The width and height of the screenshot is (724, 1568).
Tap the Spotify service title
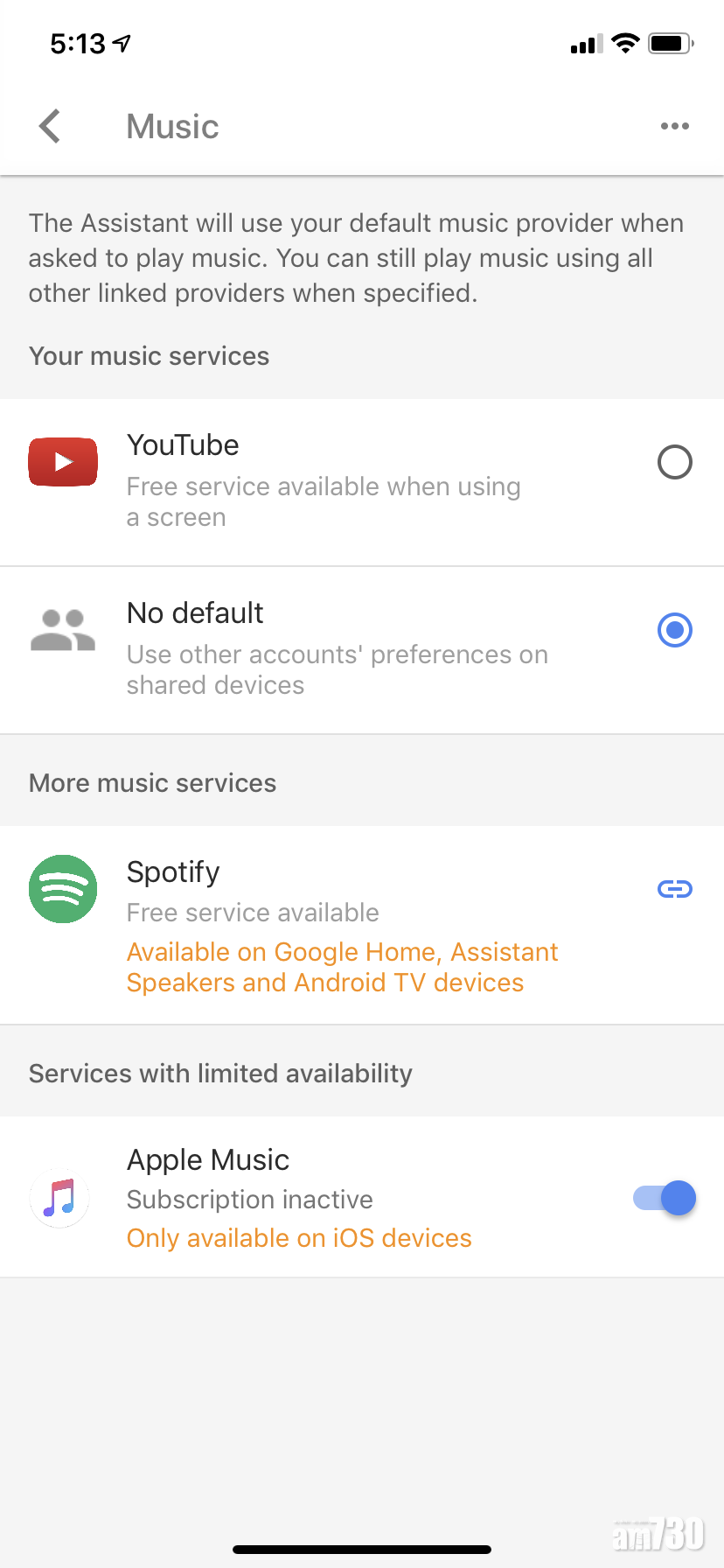point(173,872)
